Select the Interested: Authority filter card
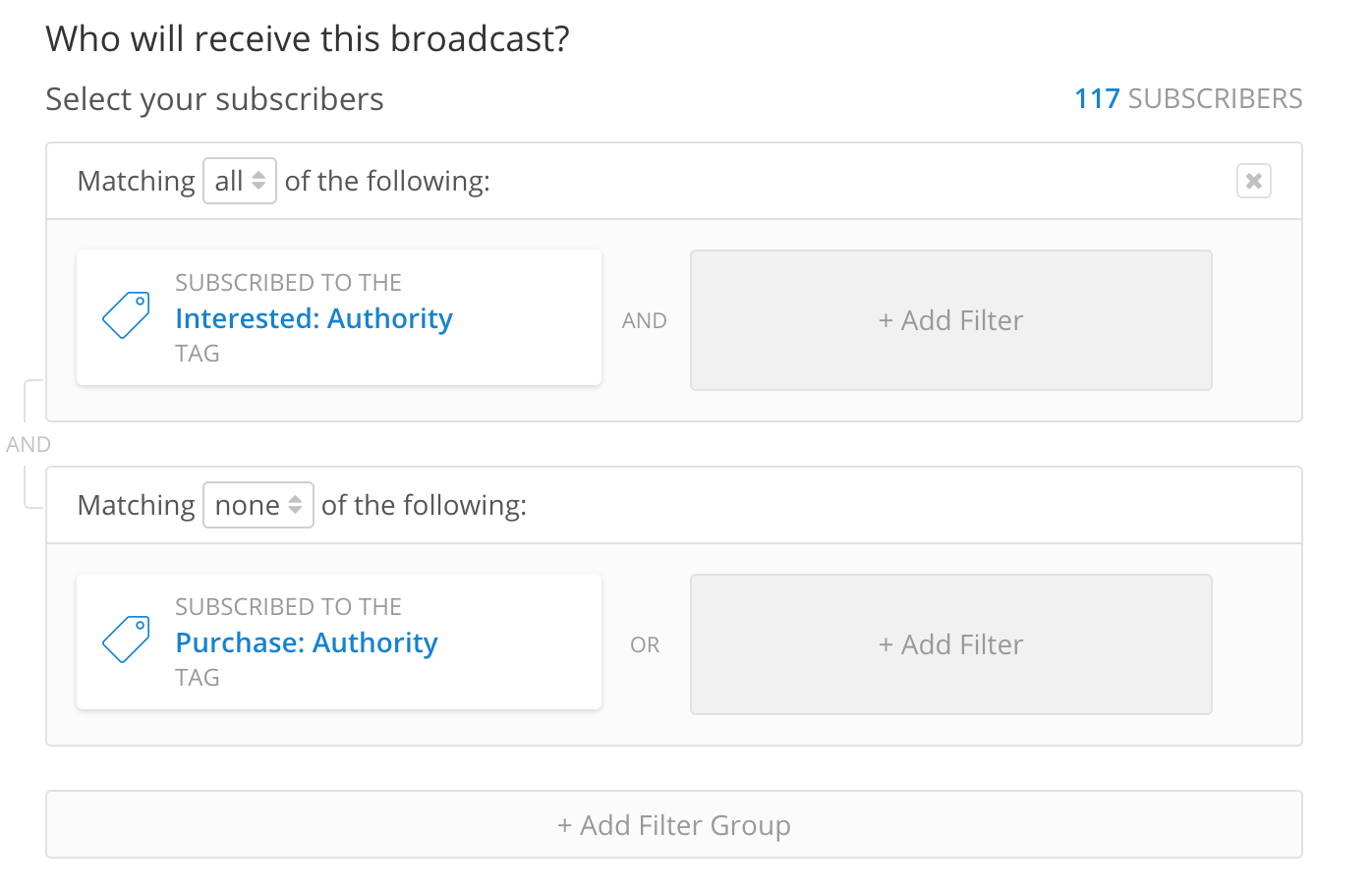The image size is (1372, 892). 338,316
